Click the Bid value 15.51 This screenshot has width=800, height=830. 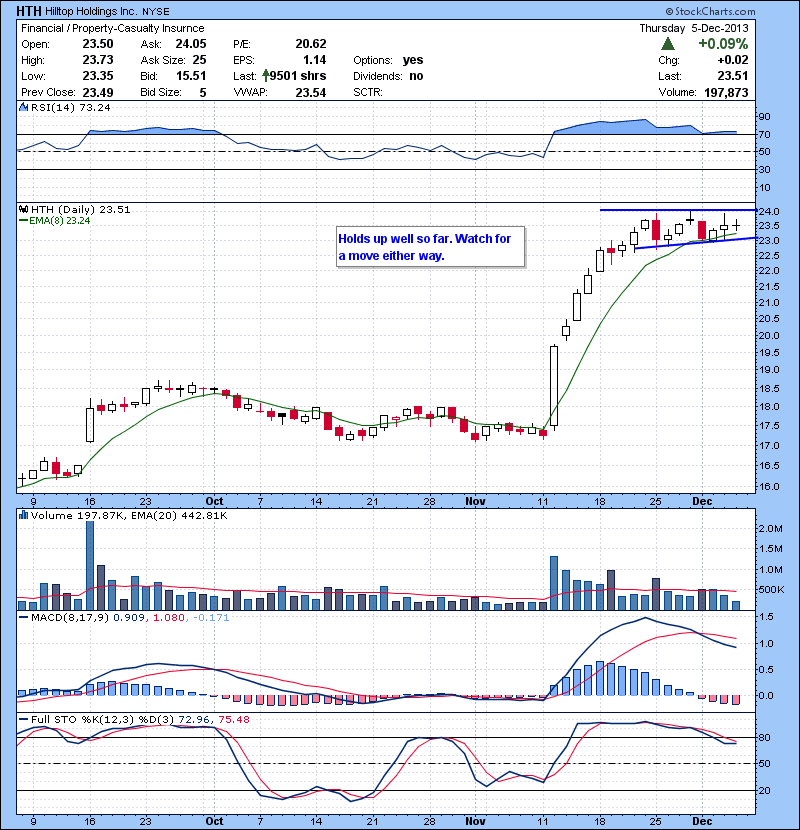191,76
